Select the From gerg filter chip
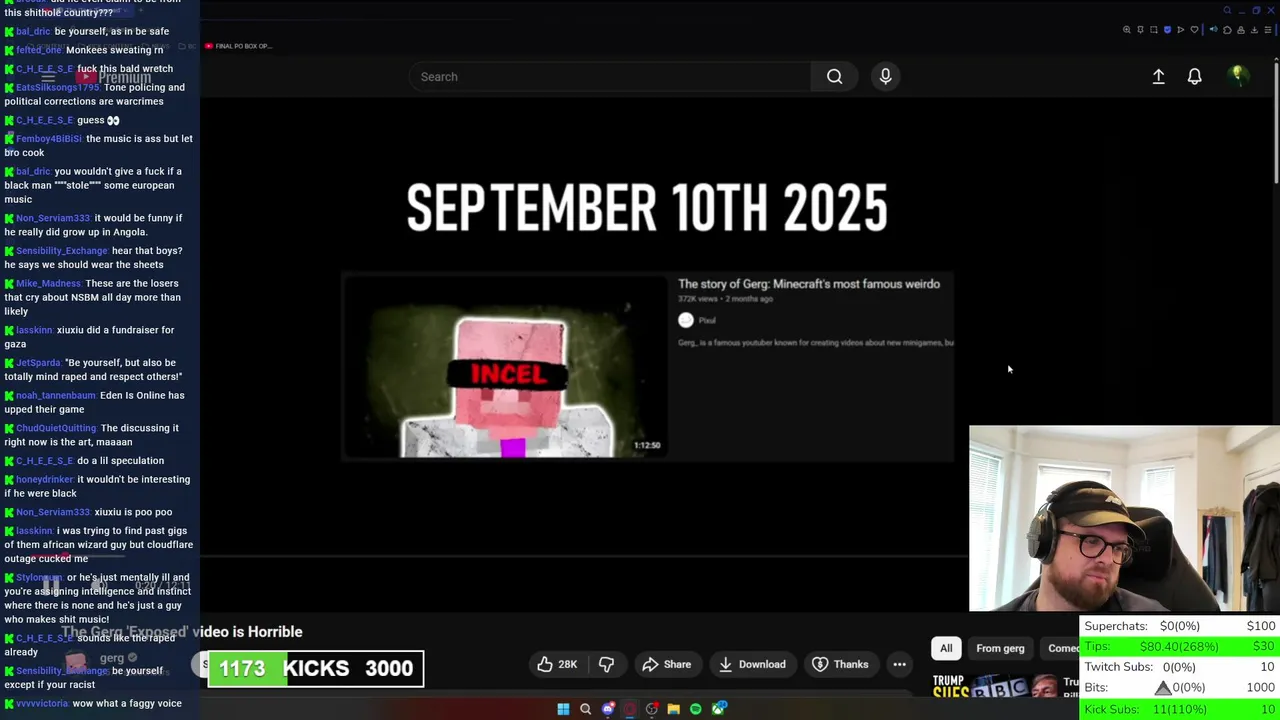The width and height of the screenshot is (1280, 720). (1000, 648)
